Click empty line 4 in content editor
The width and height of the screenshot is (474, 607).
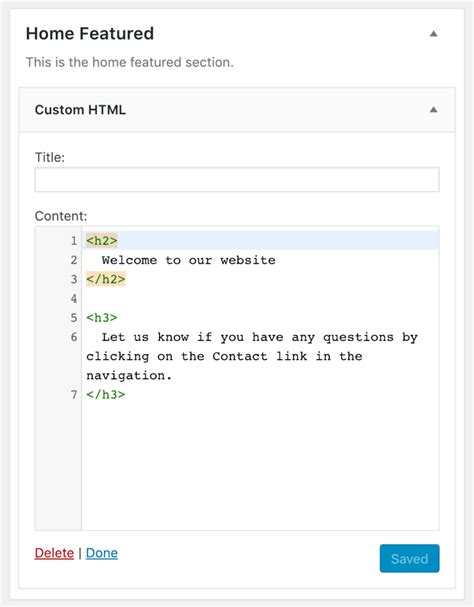click(x=260, y=298)
